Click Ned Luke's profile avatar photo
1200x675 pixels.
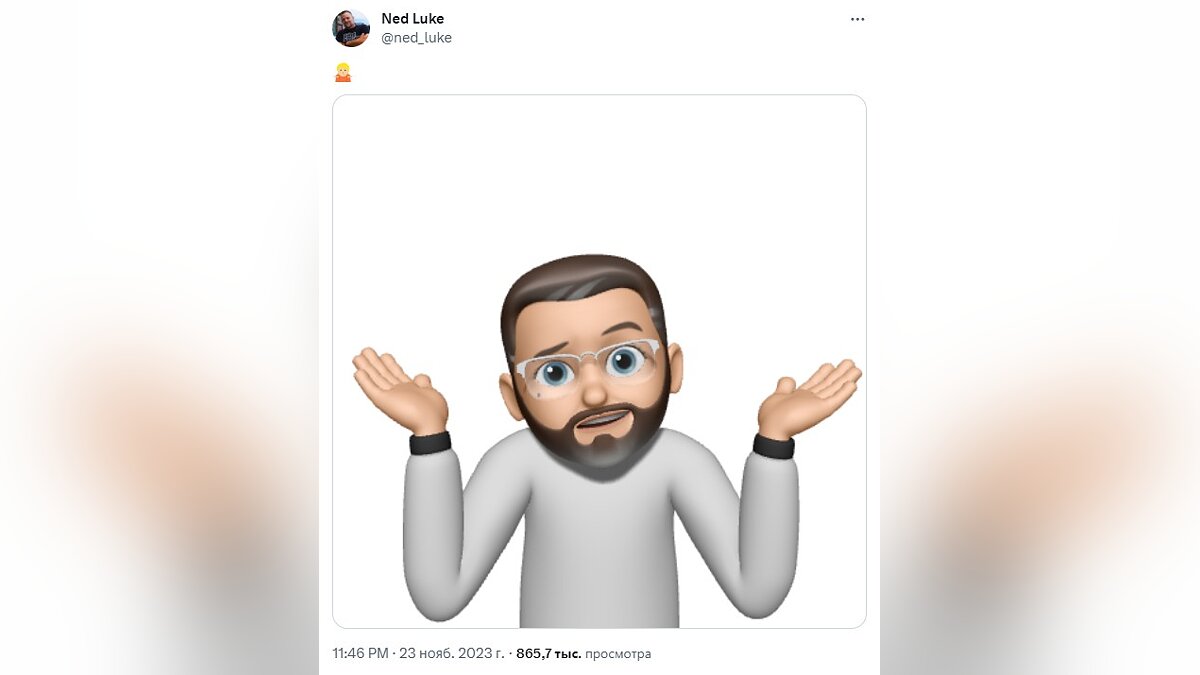coord(351,28)
